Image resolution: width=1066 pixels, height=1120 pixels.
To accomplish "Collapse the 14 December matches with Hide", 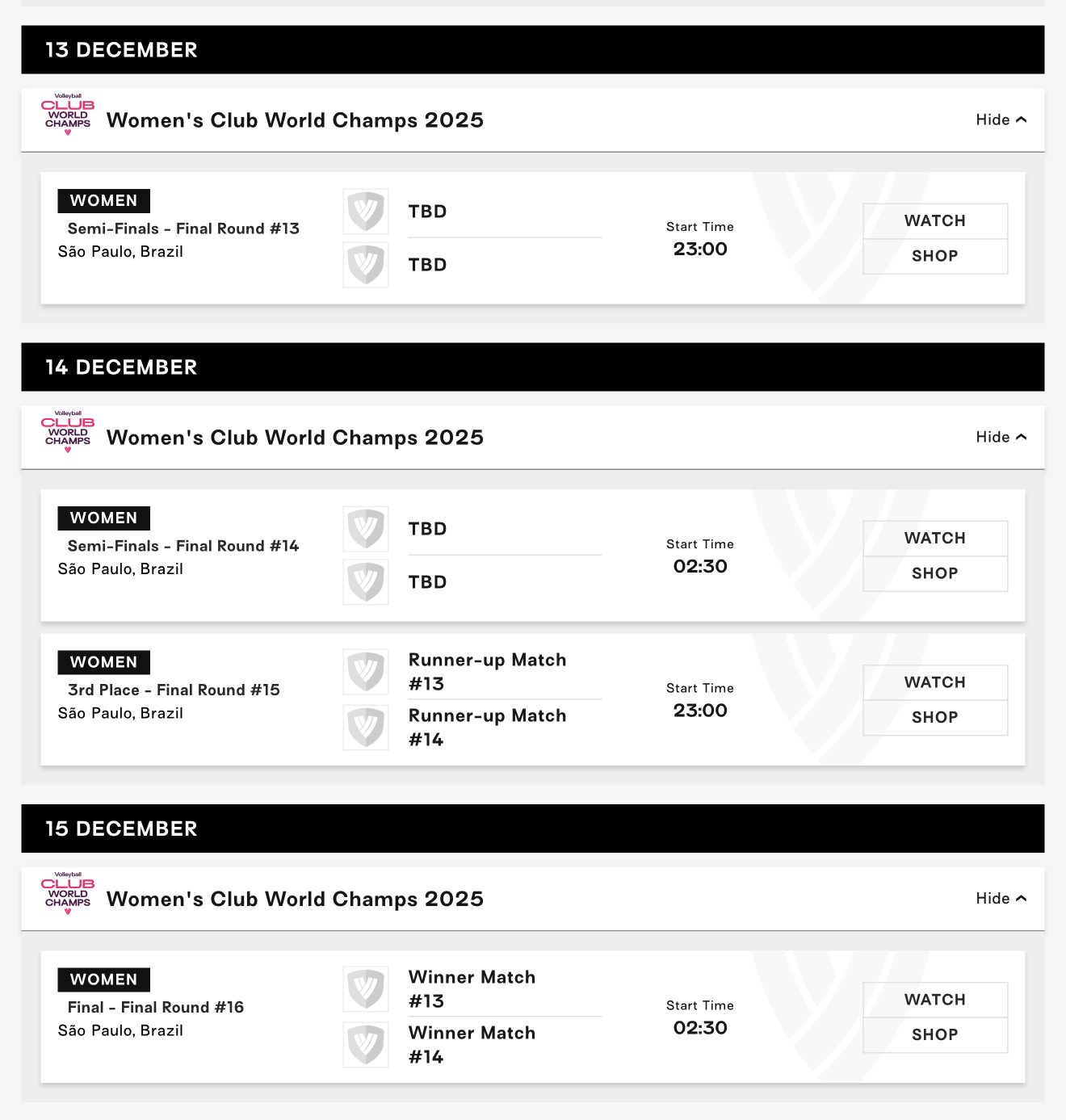I will coord(1001,437).
